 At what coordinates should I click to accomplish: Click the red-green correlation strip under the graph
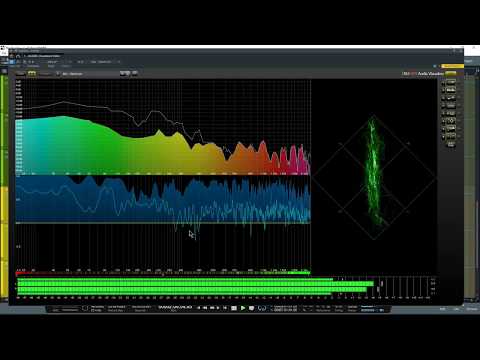163,273
